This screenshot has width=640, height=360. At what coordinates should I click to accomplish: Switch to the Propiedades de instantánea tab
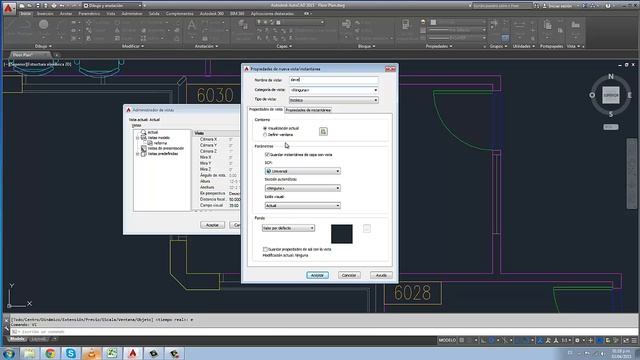point(308,110)
